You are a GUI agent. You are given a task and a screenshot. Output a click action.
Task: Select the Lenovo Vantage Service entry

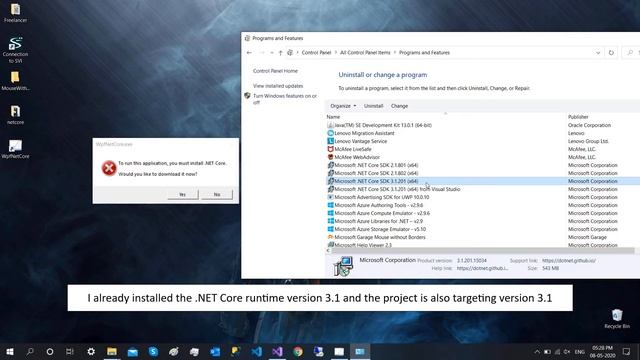click(360, 141)
